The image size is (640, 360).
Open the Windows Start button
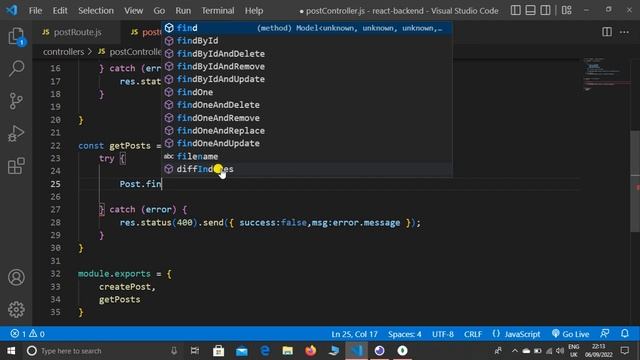click(x=11, y=351)
